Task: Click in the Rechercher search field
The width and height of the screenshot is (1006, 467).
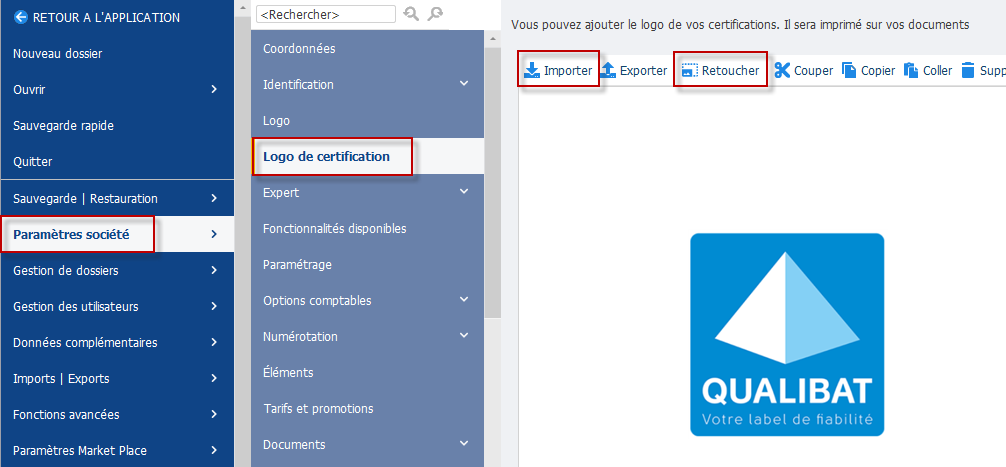Action: (x=326, y=14)
